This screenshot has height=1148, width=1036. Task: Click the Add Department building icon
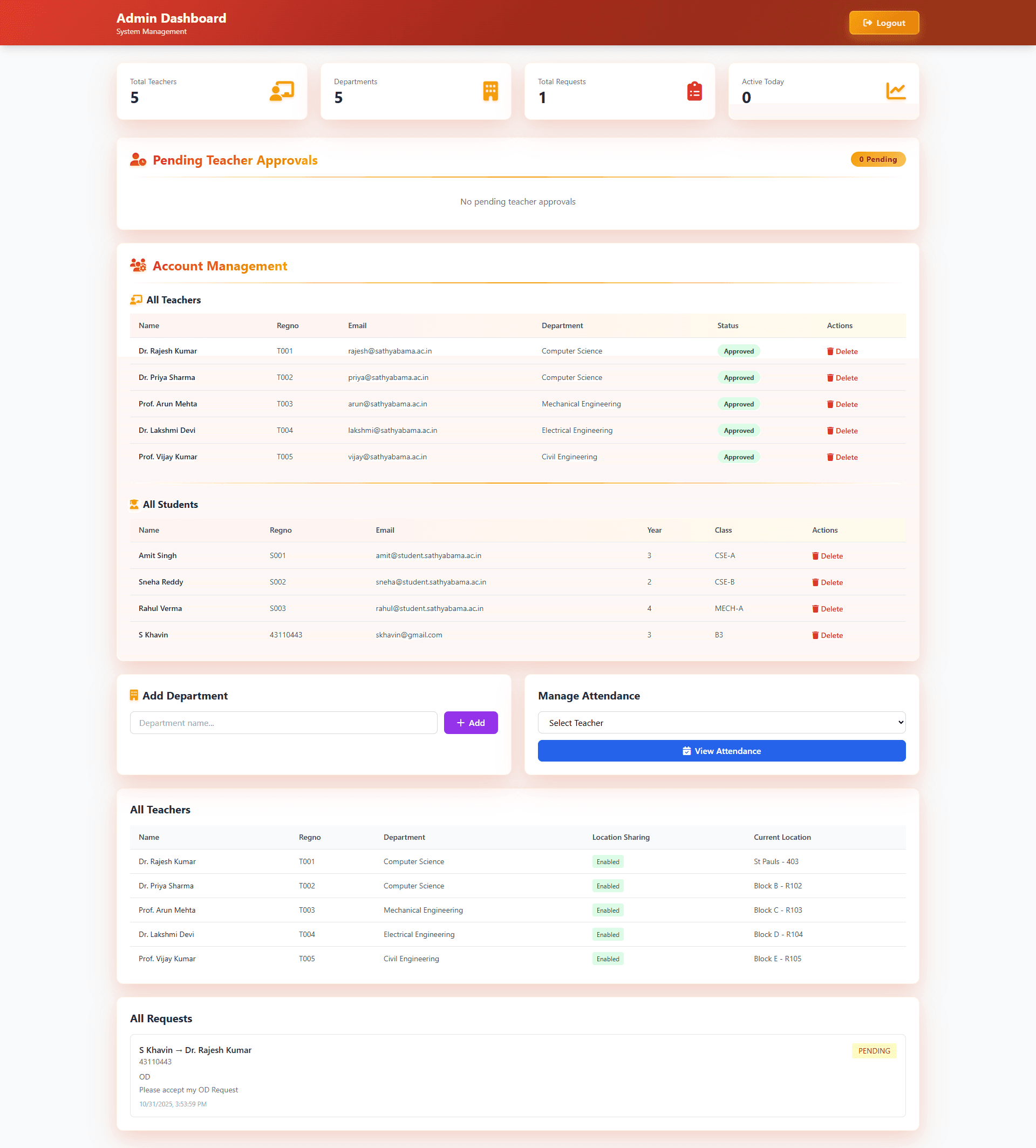(134, 695)
